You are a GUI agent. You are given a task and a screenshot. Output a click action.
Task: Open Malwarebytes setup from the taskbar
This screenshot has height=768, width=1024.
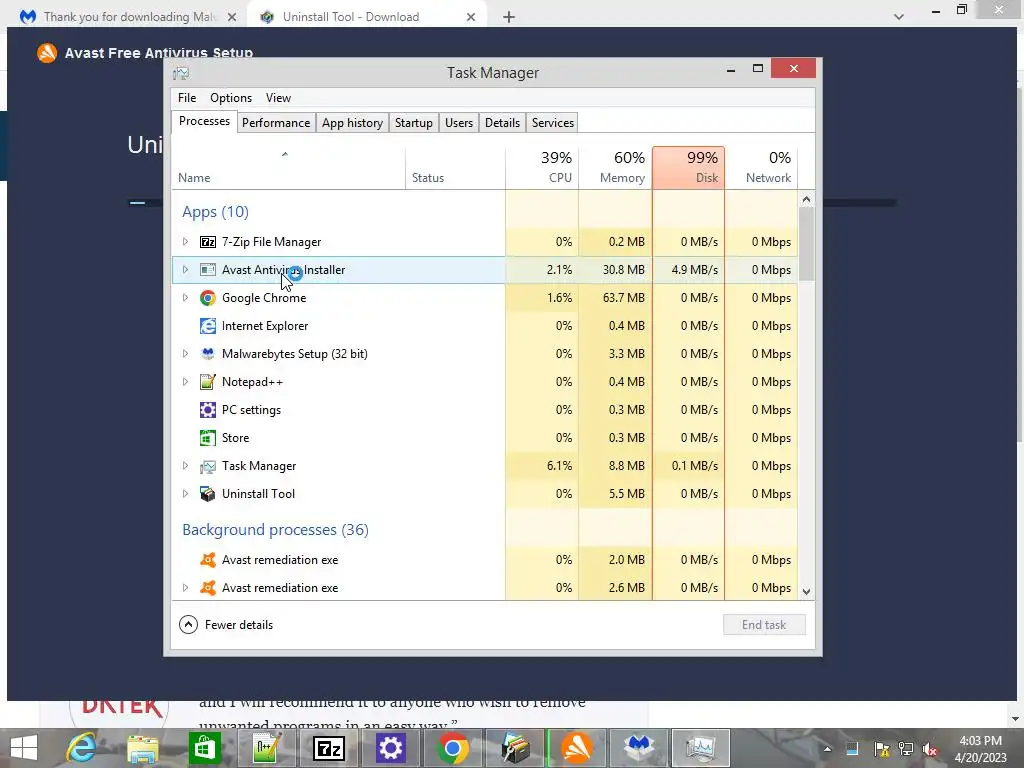[x=639, y=748]
